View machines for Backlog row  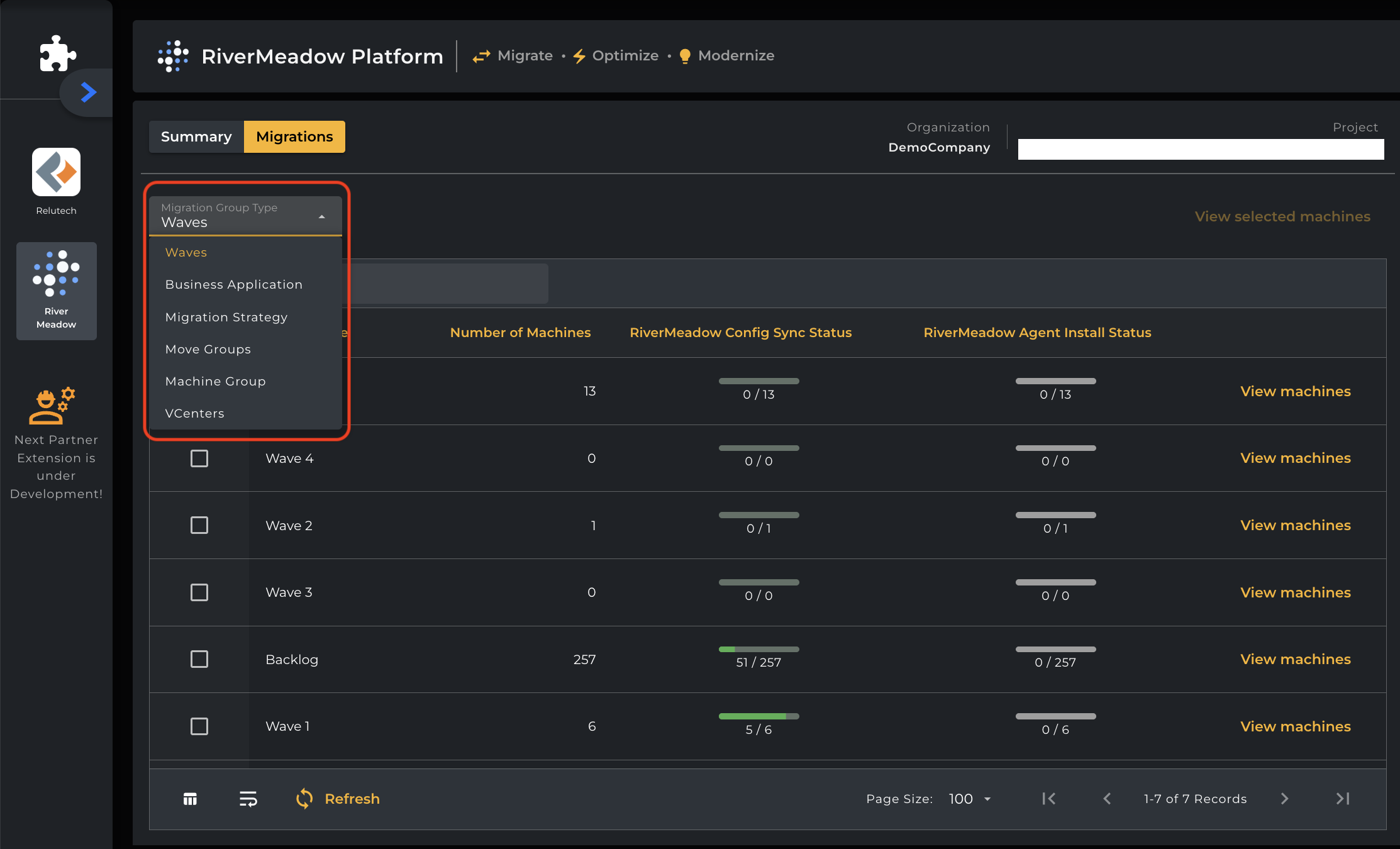click(1296, 659)
